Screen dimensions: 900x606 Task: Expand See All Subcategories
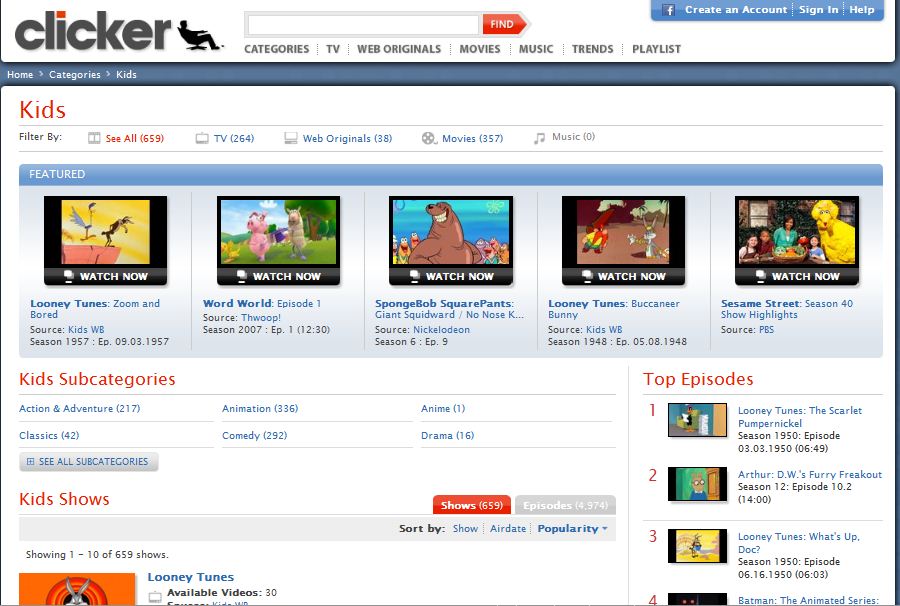tap(88, 462)
